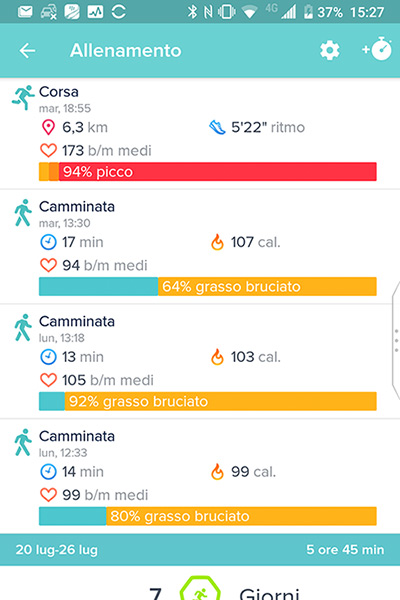This screenshot has width=400, height=600.
Task: Tap the heart icon beside 173 b/m medi
Action: (x=48, y=150)
